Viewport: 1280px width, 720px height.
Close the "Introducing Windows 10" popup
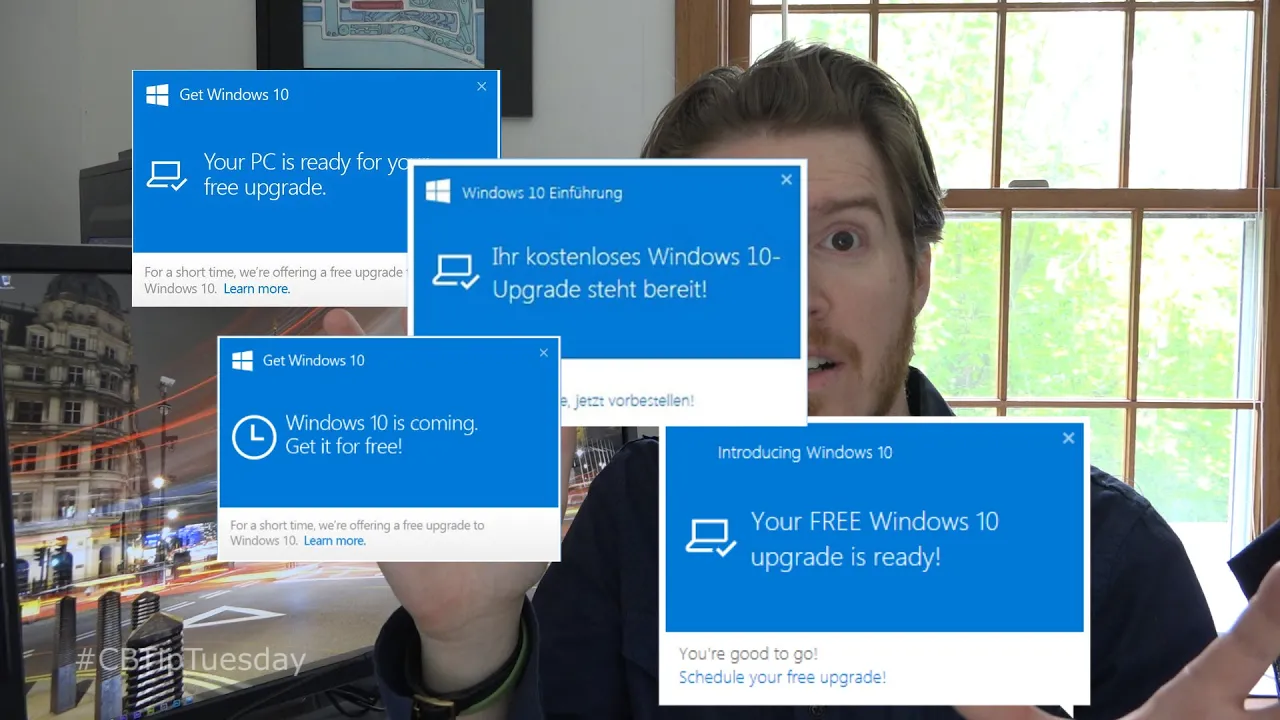(1068, 438)
